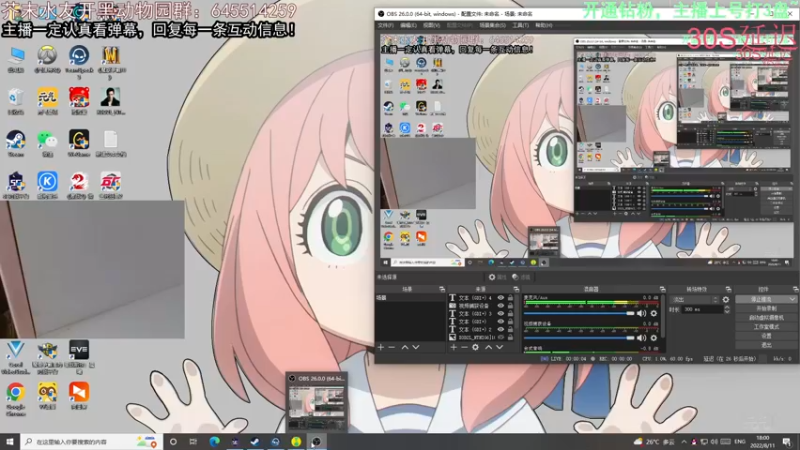Open the video capture device mixer gear menu
Viewport: 800px width, 450px height.
coord(654,338)
